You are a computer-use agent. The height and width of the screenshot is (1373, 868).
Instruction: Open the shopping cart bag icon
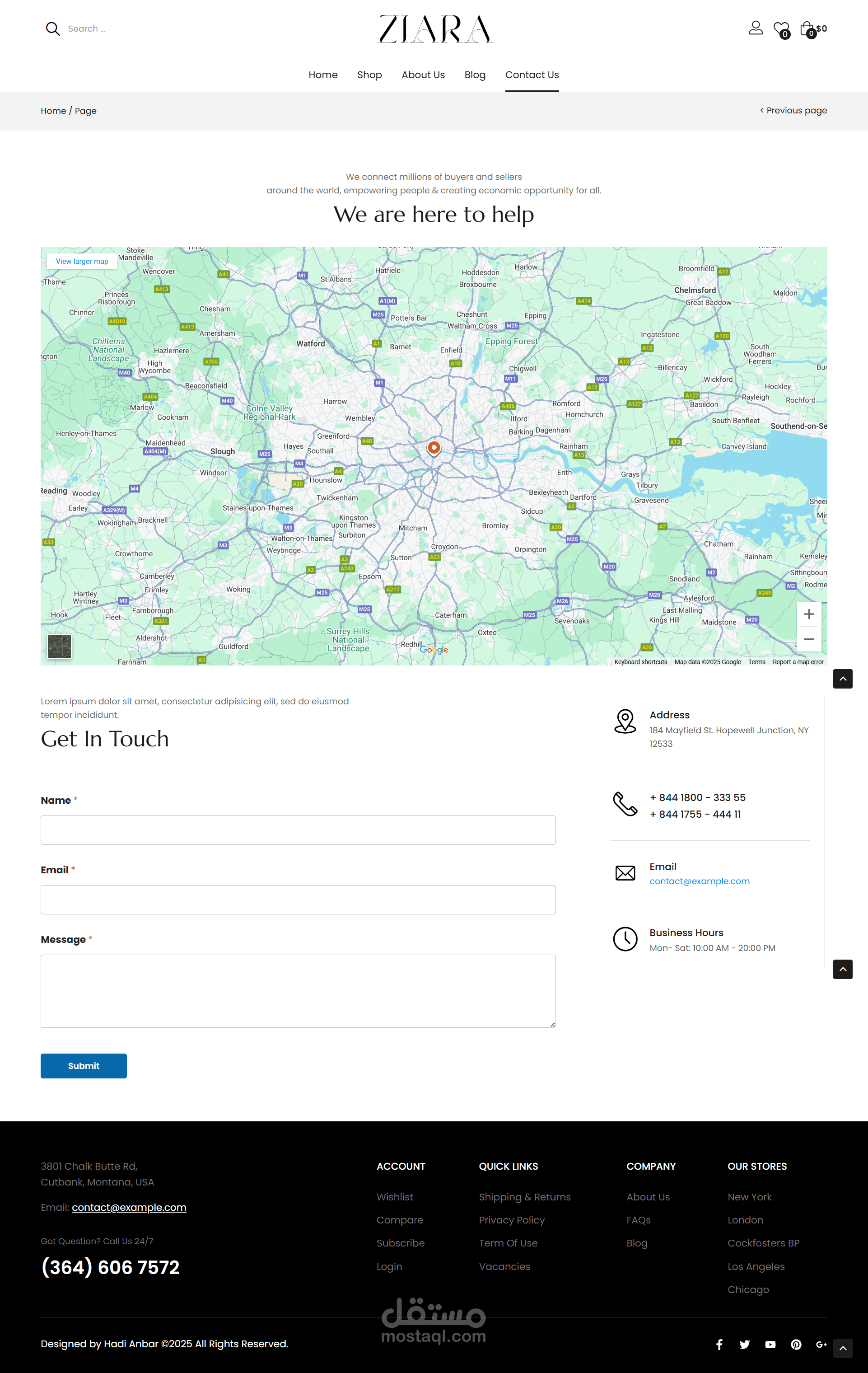807,28
